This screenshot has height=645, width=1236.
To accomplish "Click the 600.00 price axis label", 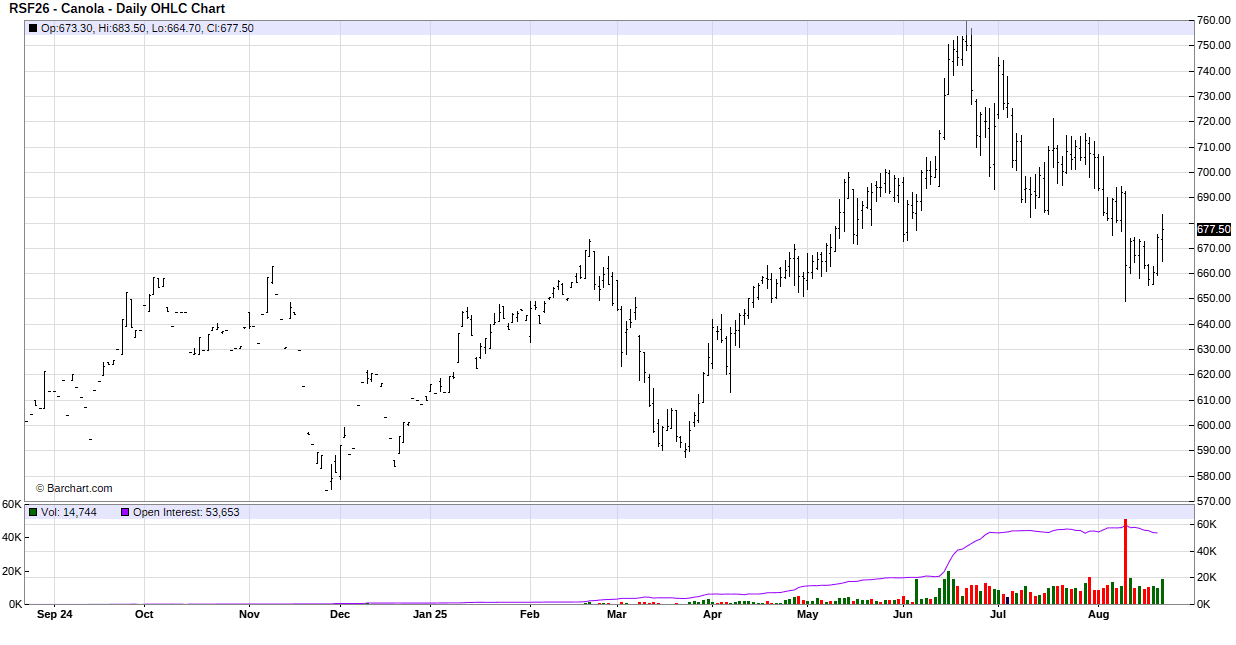I will click(1213, 425).
